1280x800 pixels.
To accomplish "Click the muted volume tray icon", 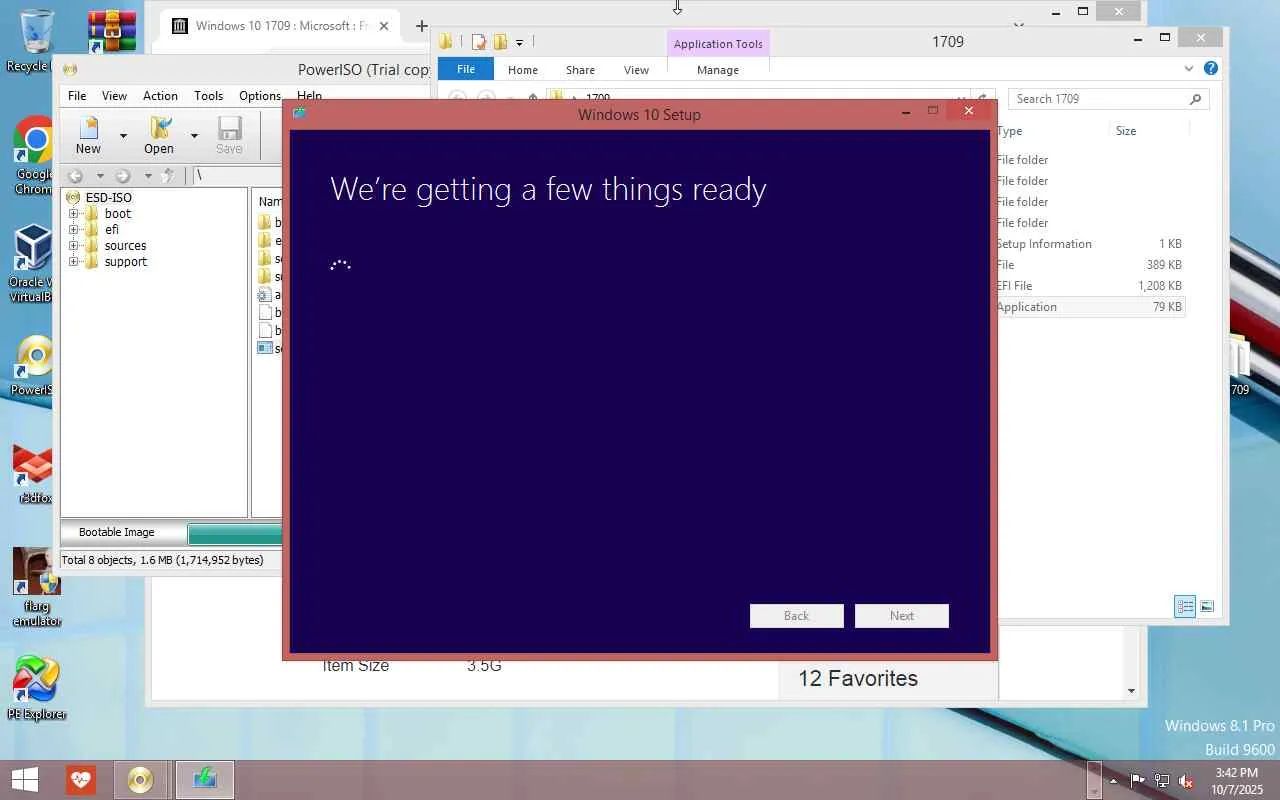I will point(1186,780).
